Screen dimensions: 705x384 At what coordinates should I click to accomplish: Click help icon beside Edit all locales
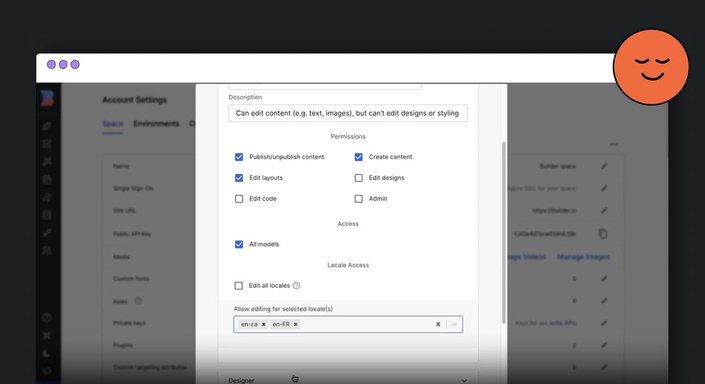pyautogui.click(x=296, y=286)
